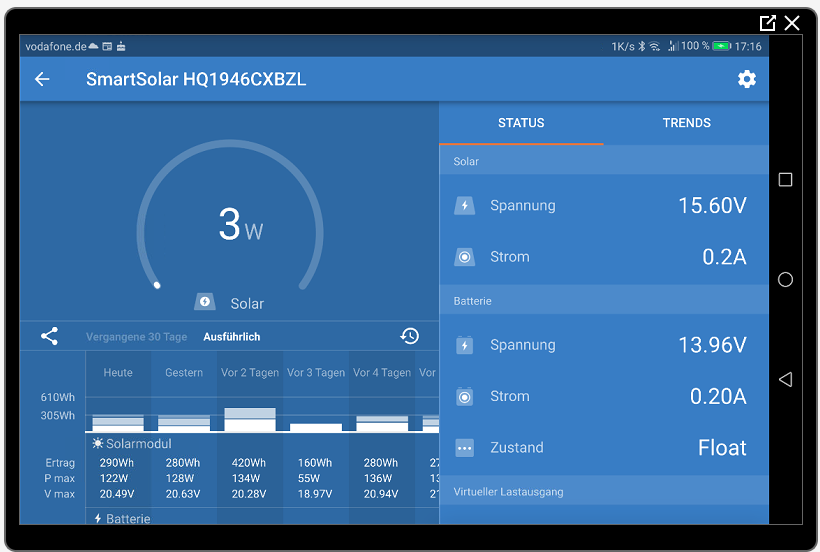Screen dimensions: 820x552
Task: Select the Vor 2 Tagen column
Action: point(250,373)
